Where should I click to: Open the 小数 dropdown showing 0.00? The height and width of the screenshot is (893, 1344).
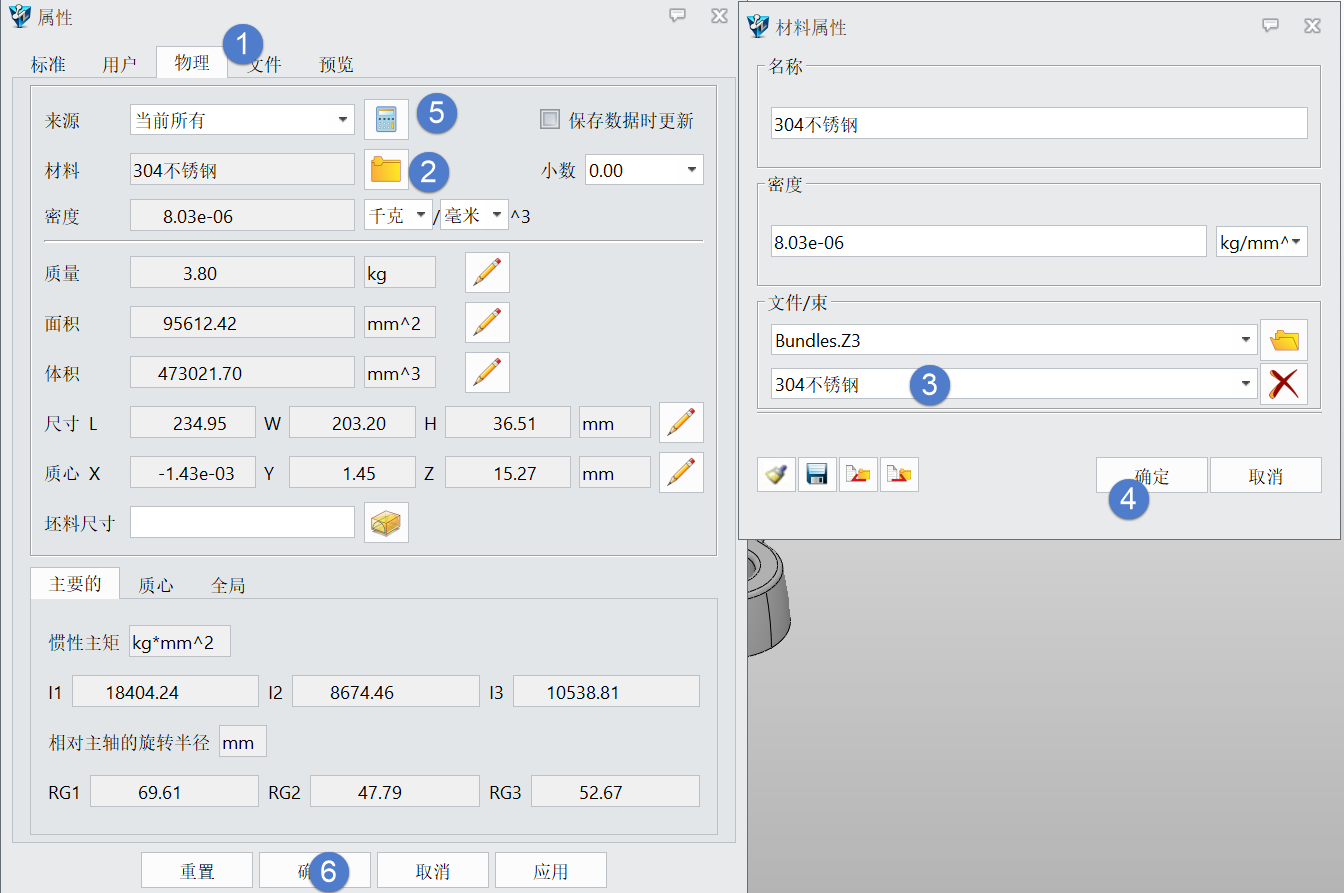(644, 170)
